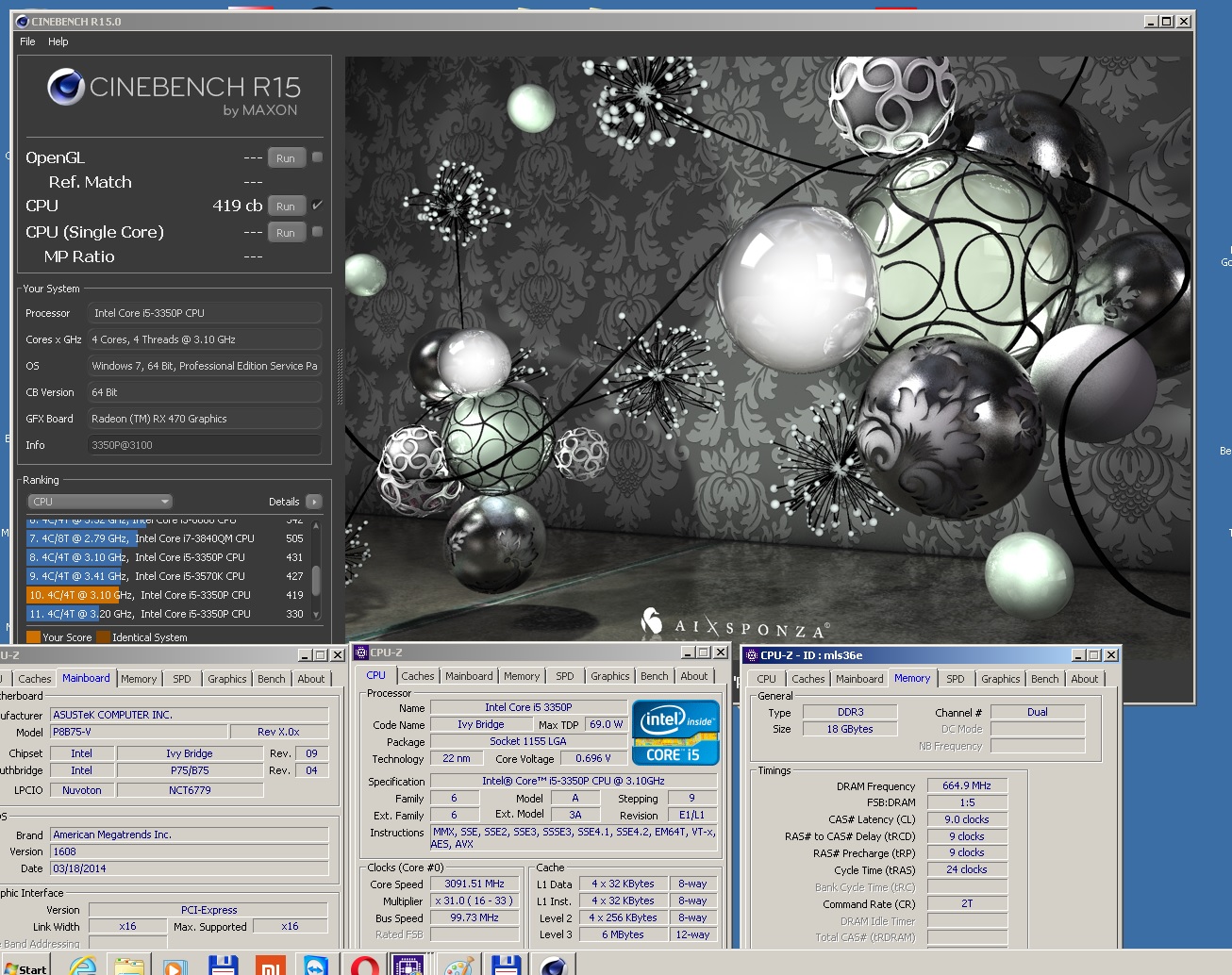Run the CPU (Single Core) benchmark

point(286,232)
